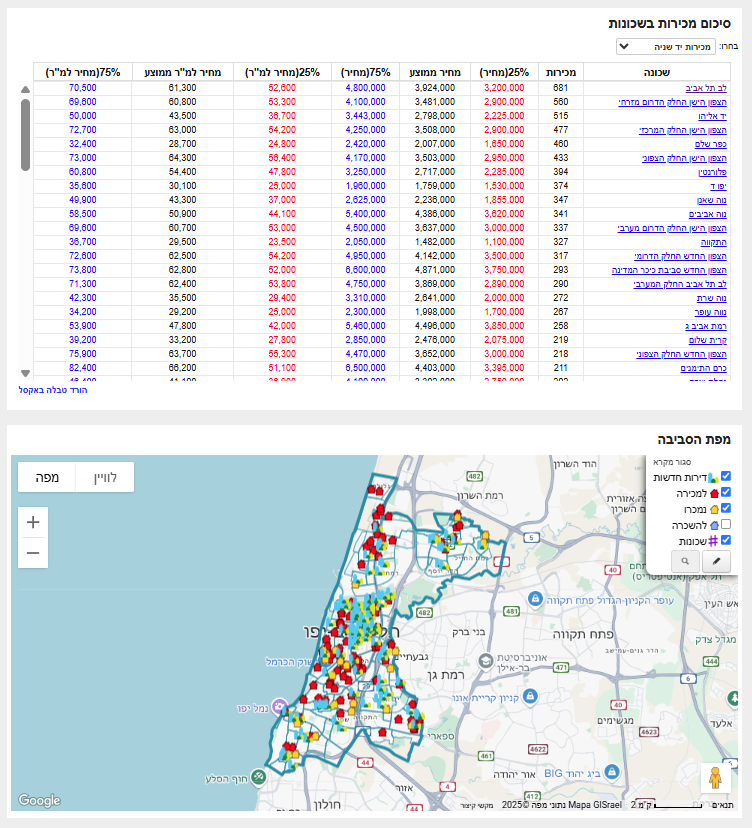Uncheck the למכירה (for sale) checkbox

coord(727,493)
